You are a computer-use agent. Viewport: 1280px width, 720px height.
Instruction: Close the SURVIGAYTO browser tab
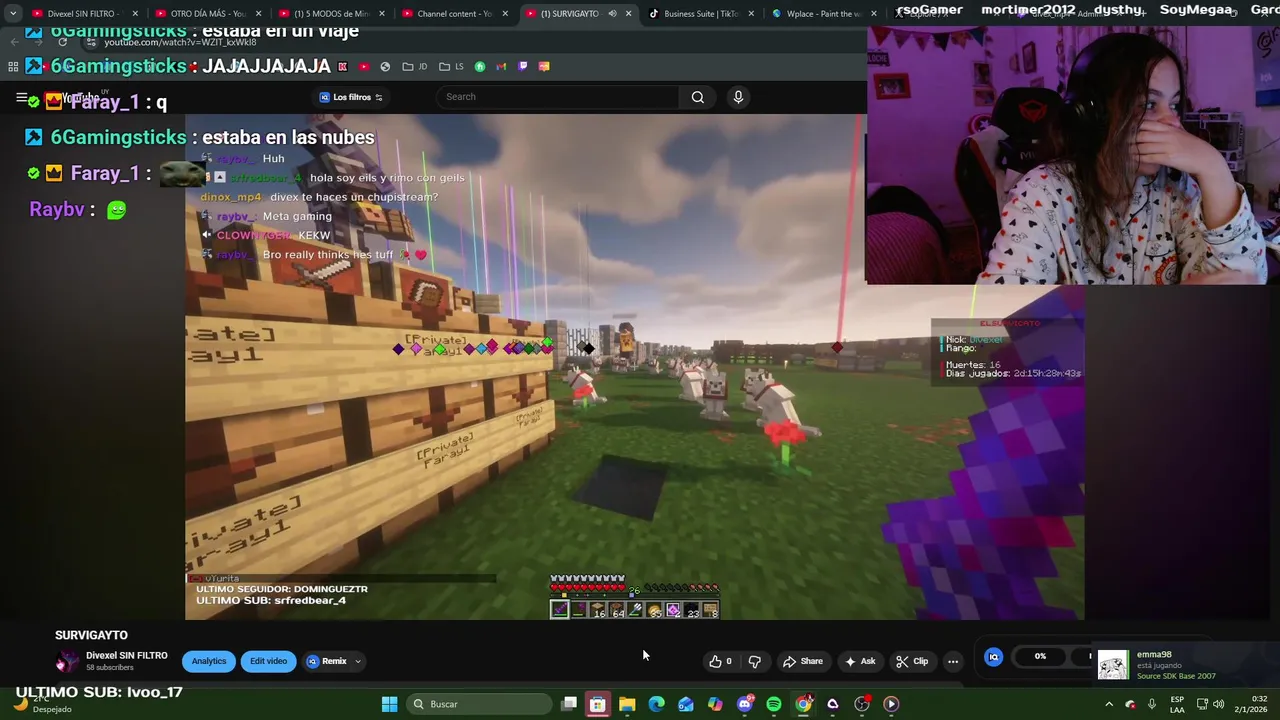coord(628,14)
